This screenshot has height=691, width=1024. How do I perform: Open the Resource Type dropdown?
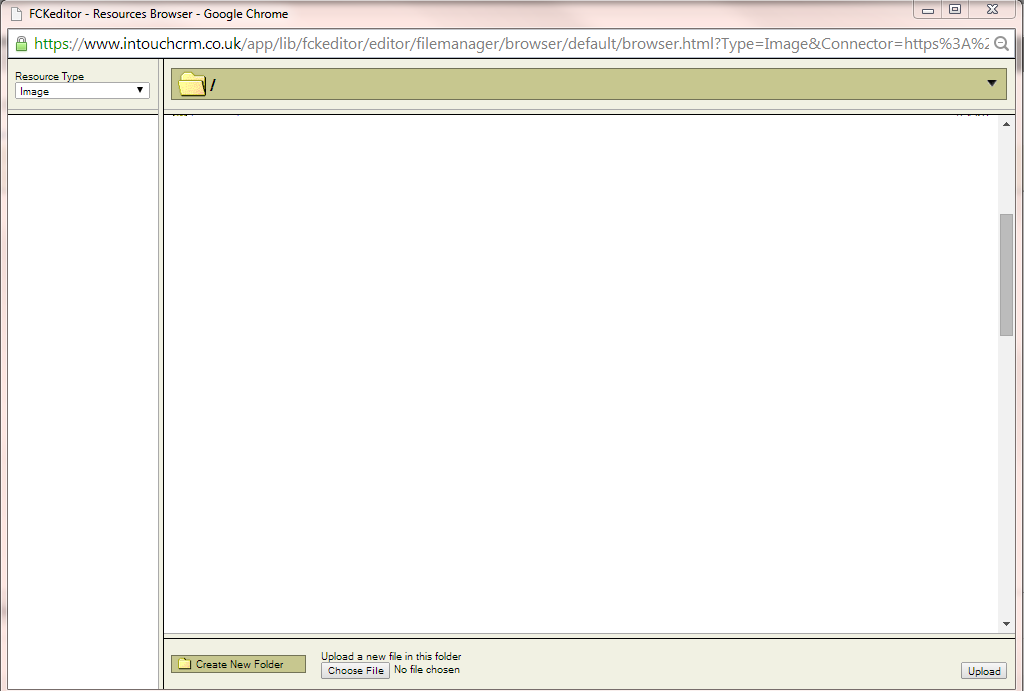point(82,91)
